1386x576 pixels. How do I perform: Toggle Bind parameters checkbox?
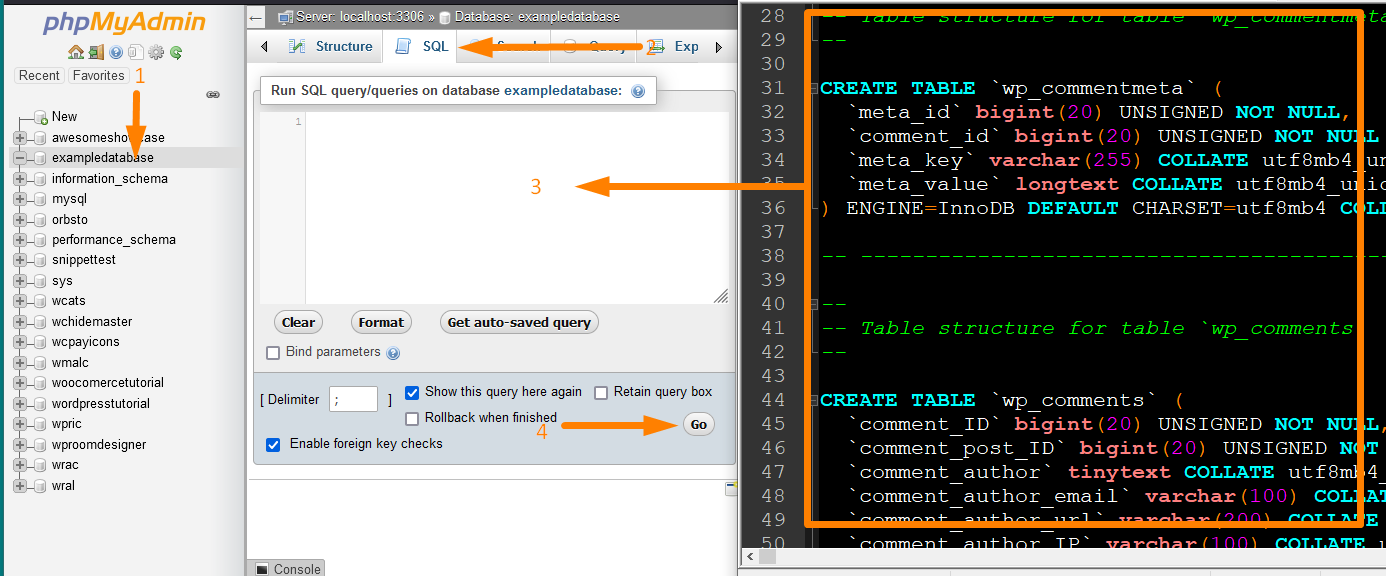(x=273, y=353)
